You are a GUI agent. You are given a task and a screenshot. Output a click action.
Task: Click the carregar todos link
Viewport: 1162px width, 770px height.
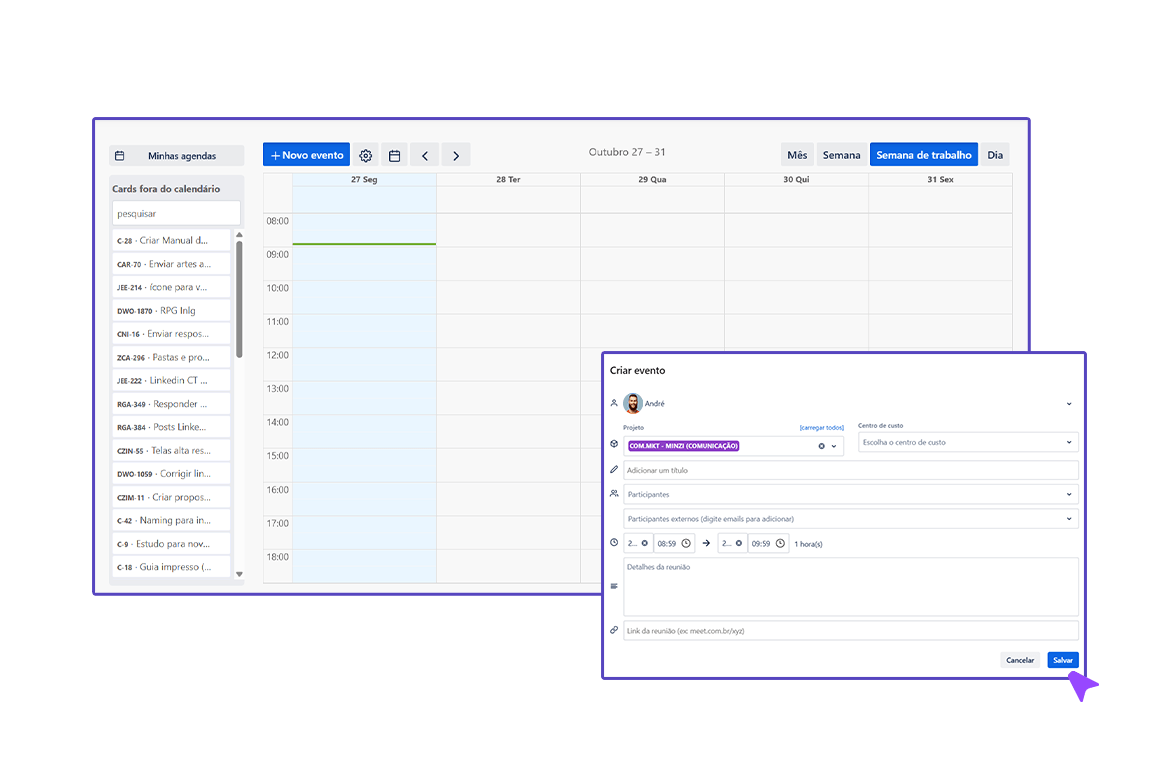pyautogui.click(x=821, y=427)
